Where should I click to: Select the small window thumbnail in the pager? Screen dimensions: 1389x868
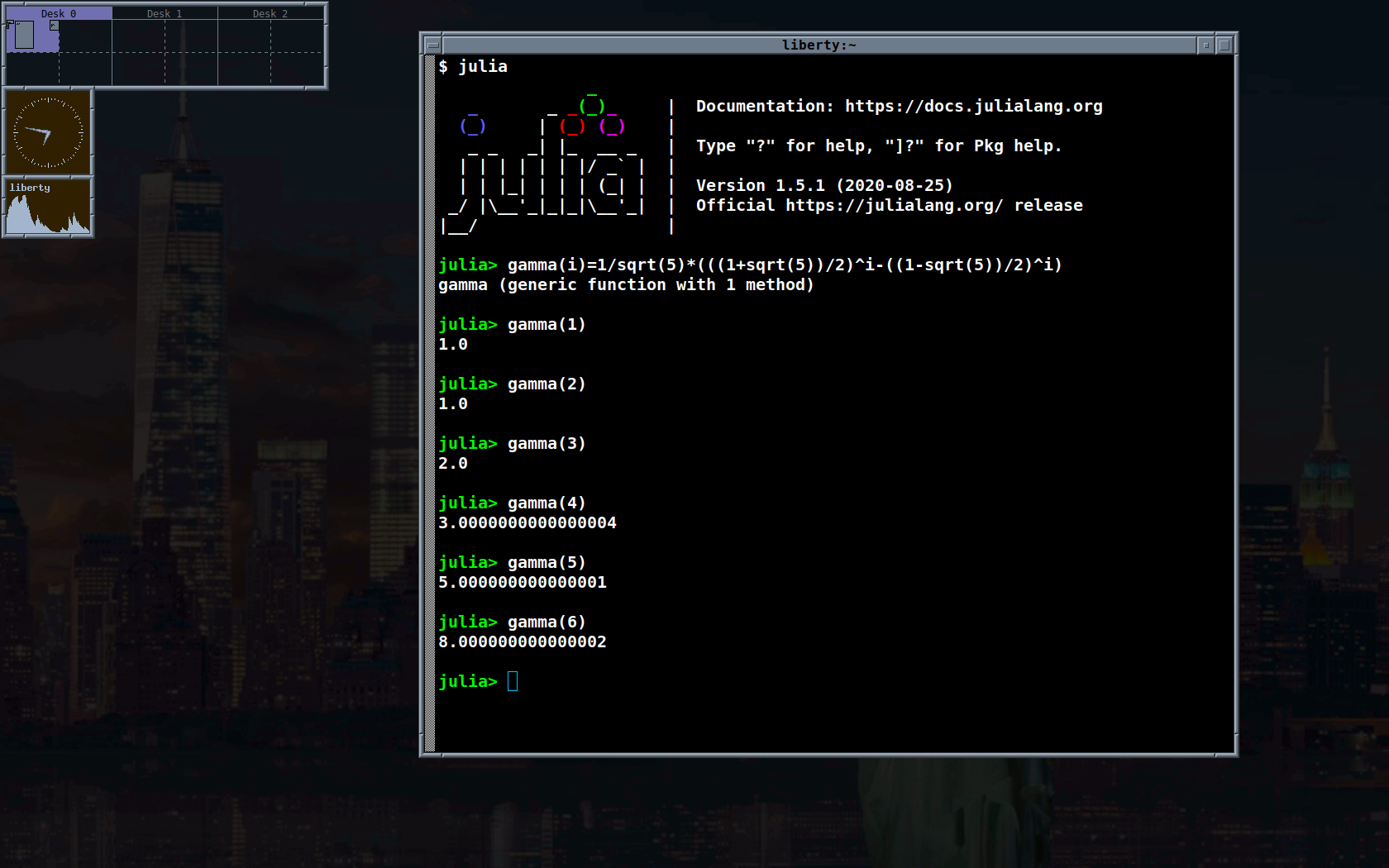click(x=54, y=26)
